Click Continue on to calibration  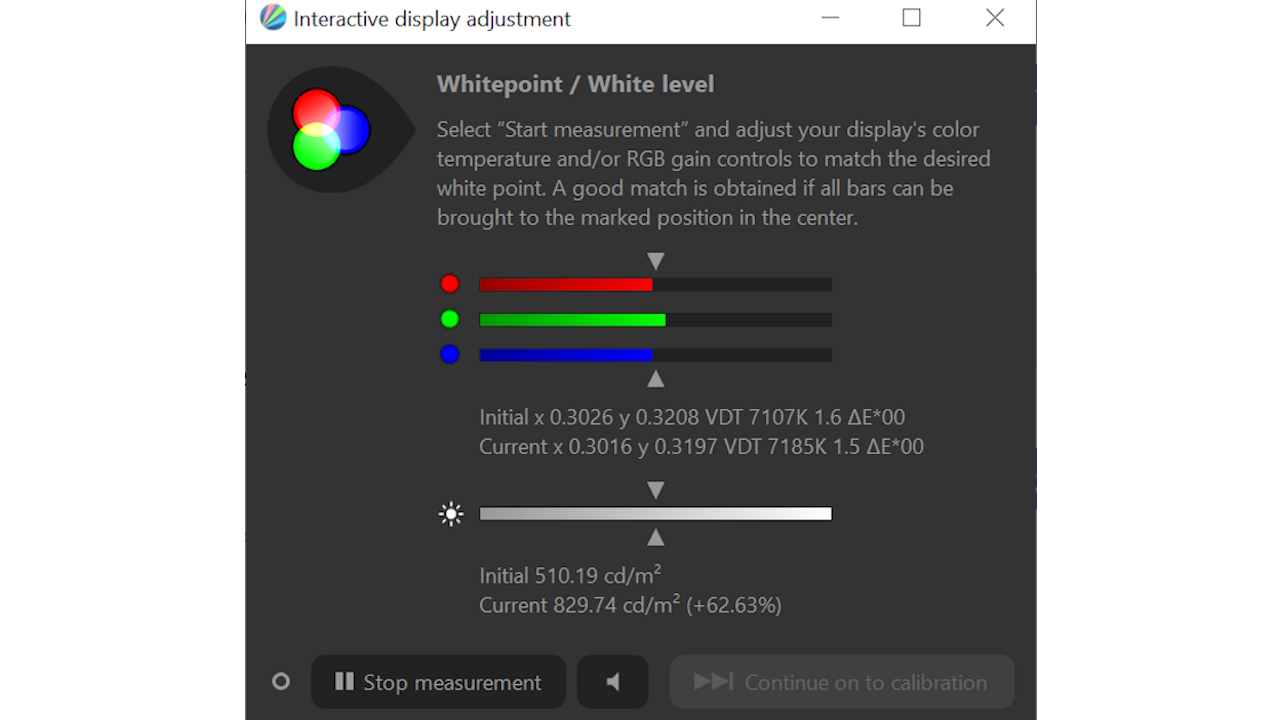[842, 682]
